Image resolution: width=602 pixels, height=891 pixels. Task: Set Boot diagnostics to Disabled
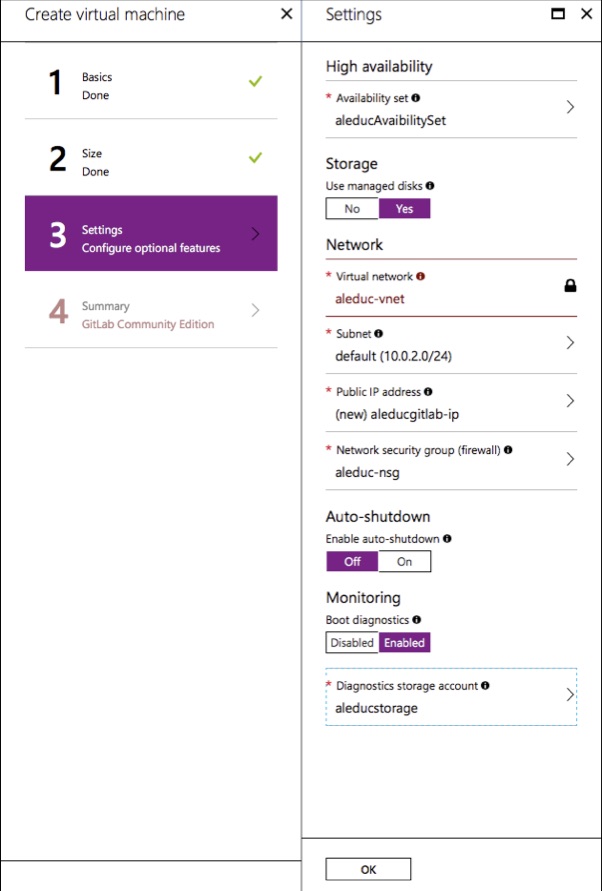click(351, 642)
